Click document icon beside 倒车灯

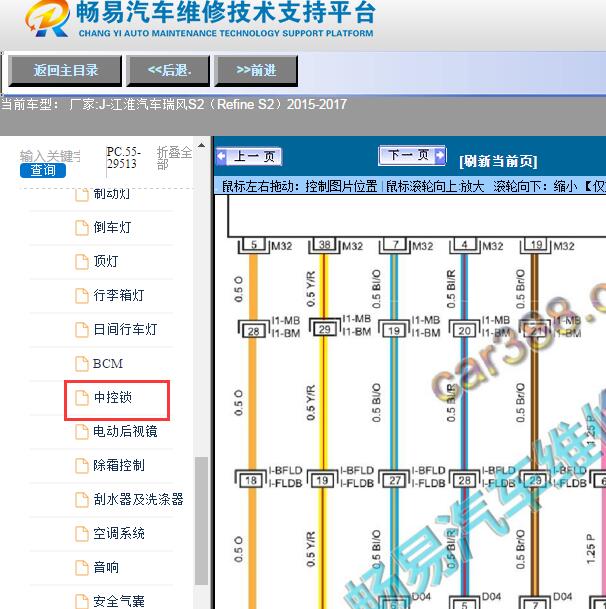(82, 228)
